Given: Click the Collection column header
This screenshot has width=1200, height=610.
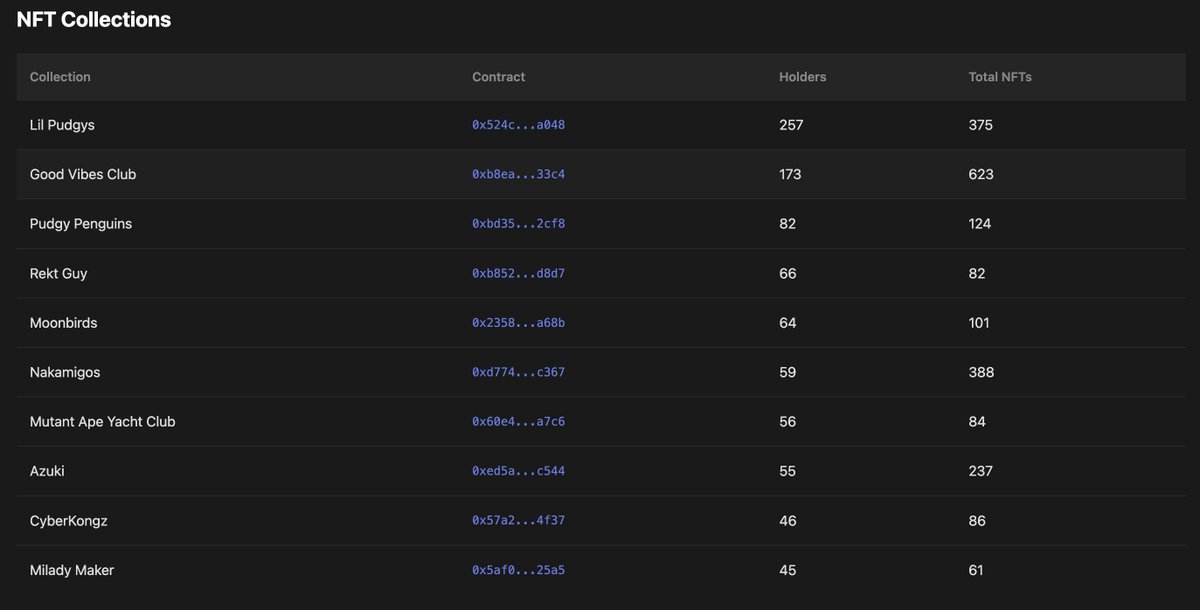Looking at the screenshot, I should (60, 77).
